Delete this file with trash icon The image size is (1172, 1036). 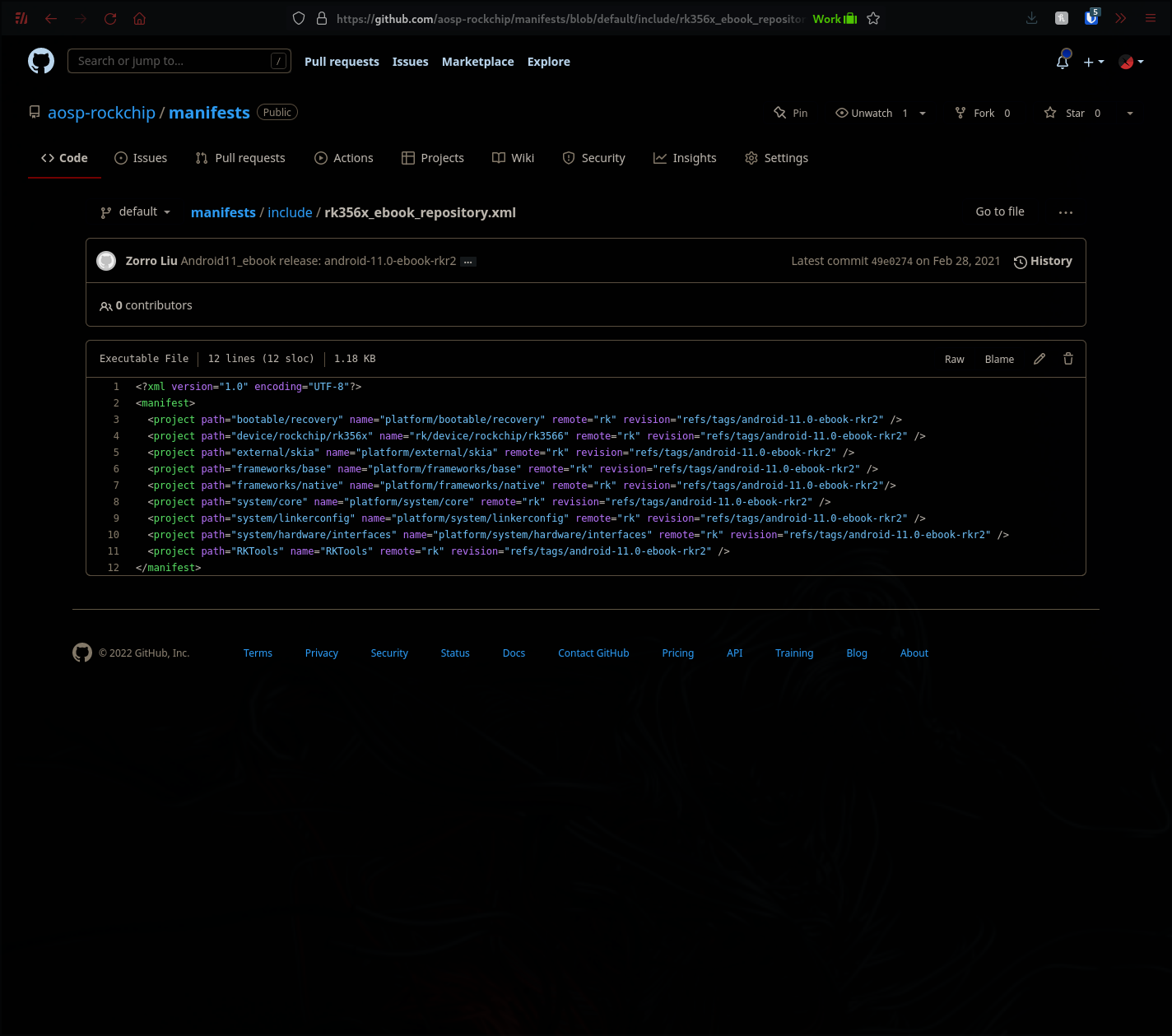coord(1068,359)
